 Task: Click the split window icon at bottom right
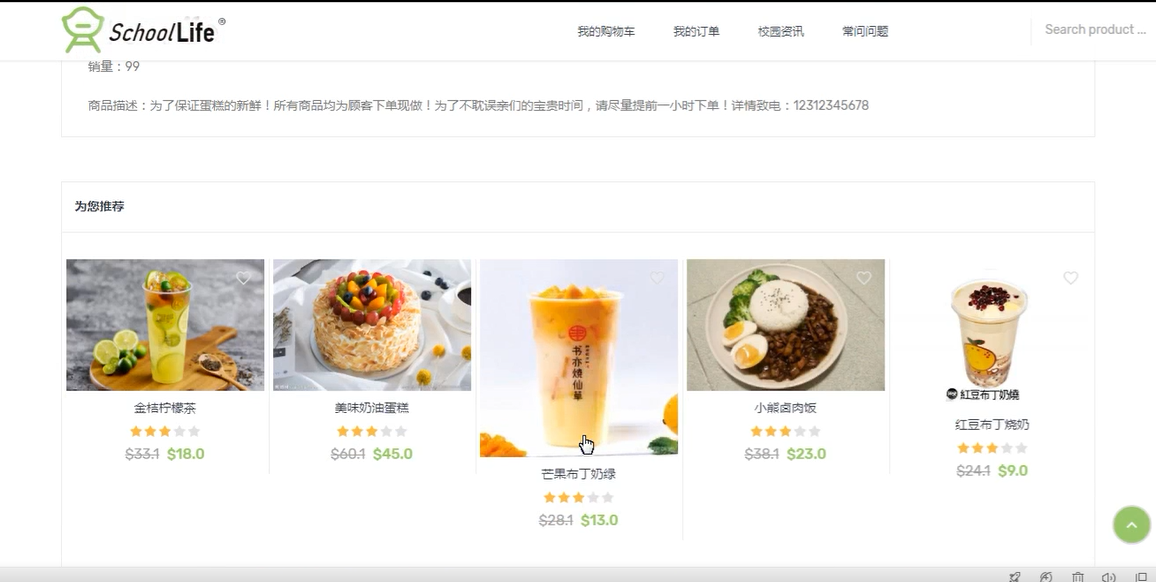1141,577
